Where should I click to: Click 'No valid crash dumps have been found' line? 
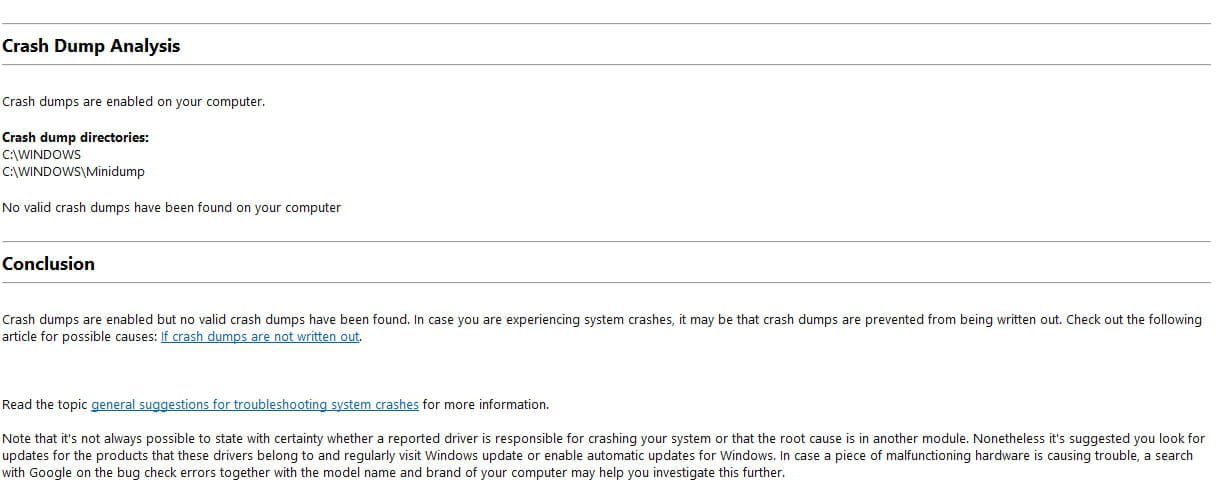click(172, 208)
